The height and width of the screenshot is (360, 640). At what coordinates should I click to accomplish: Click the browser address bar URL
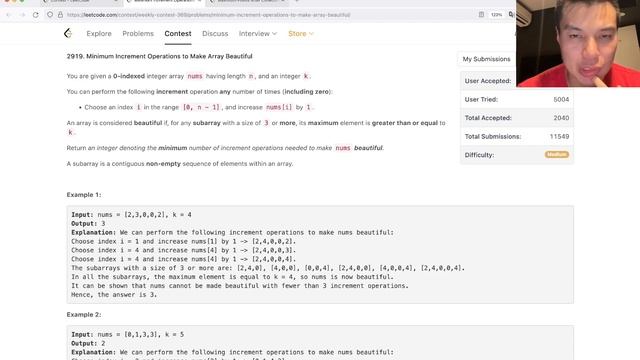coord(208,15)
